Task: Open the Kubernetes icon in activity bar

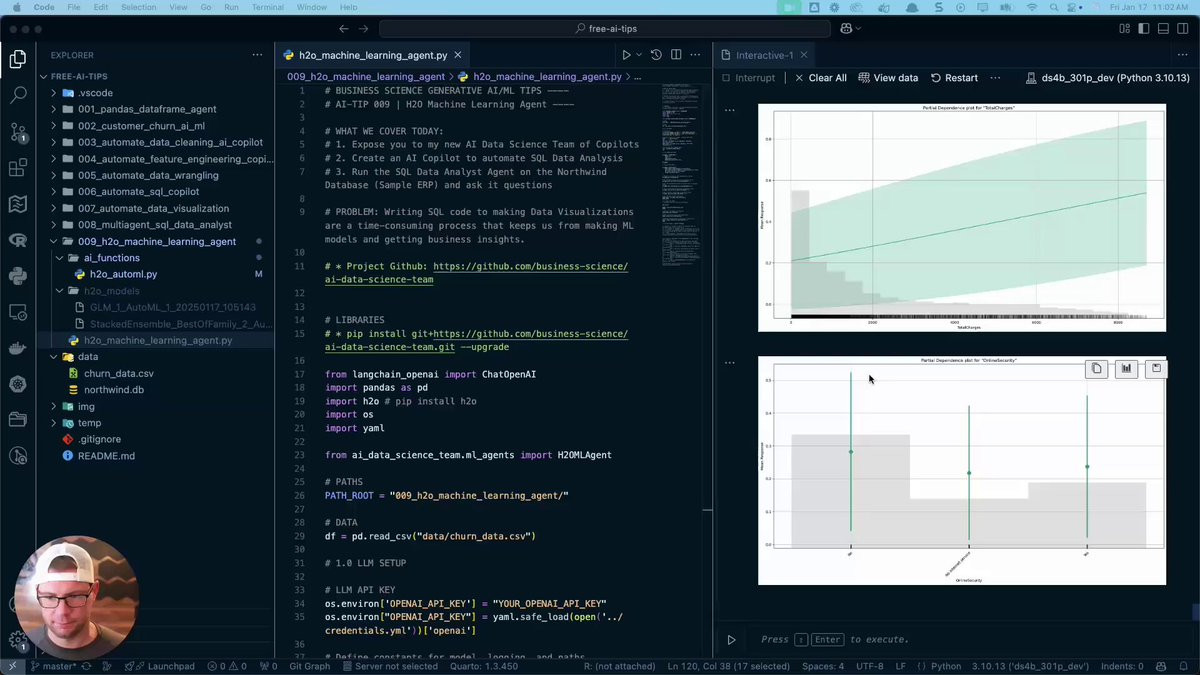Action: click(x=17, y=384)
